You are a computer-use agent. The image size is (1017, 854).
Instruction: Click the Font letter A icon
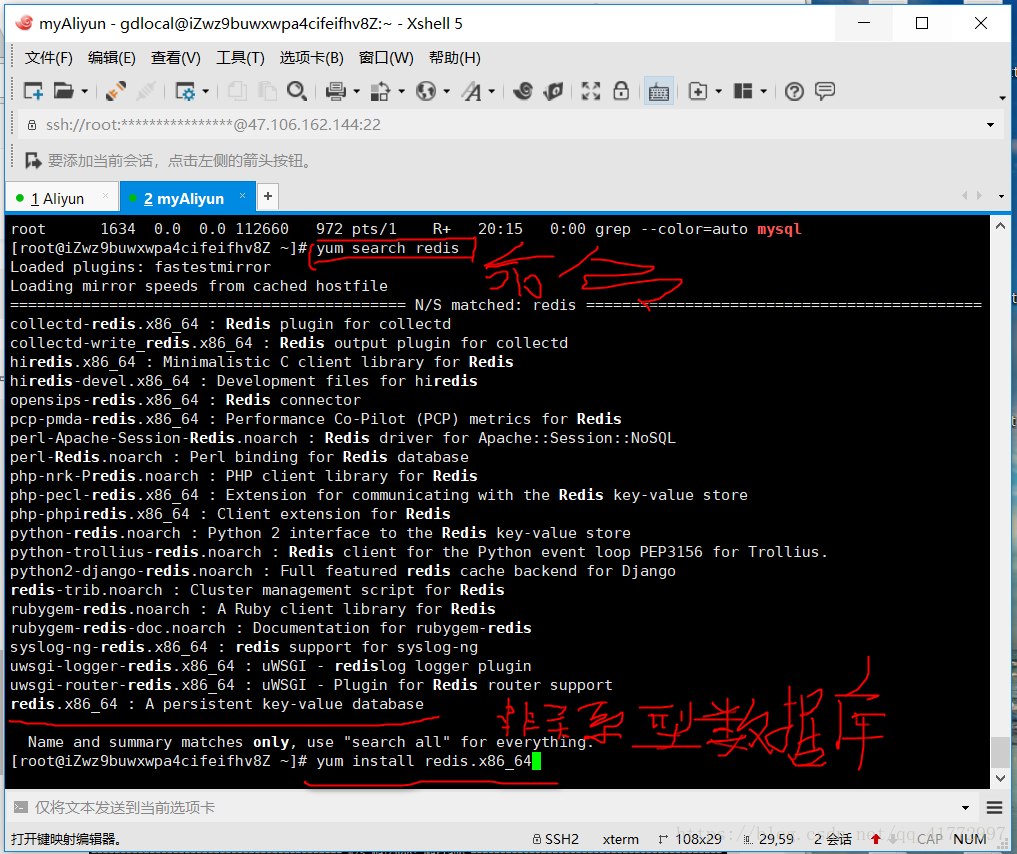click(x=472, y=91)
